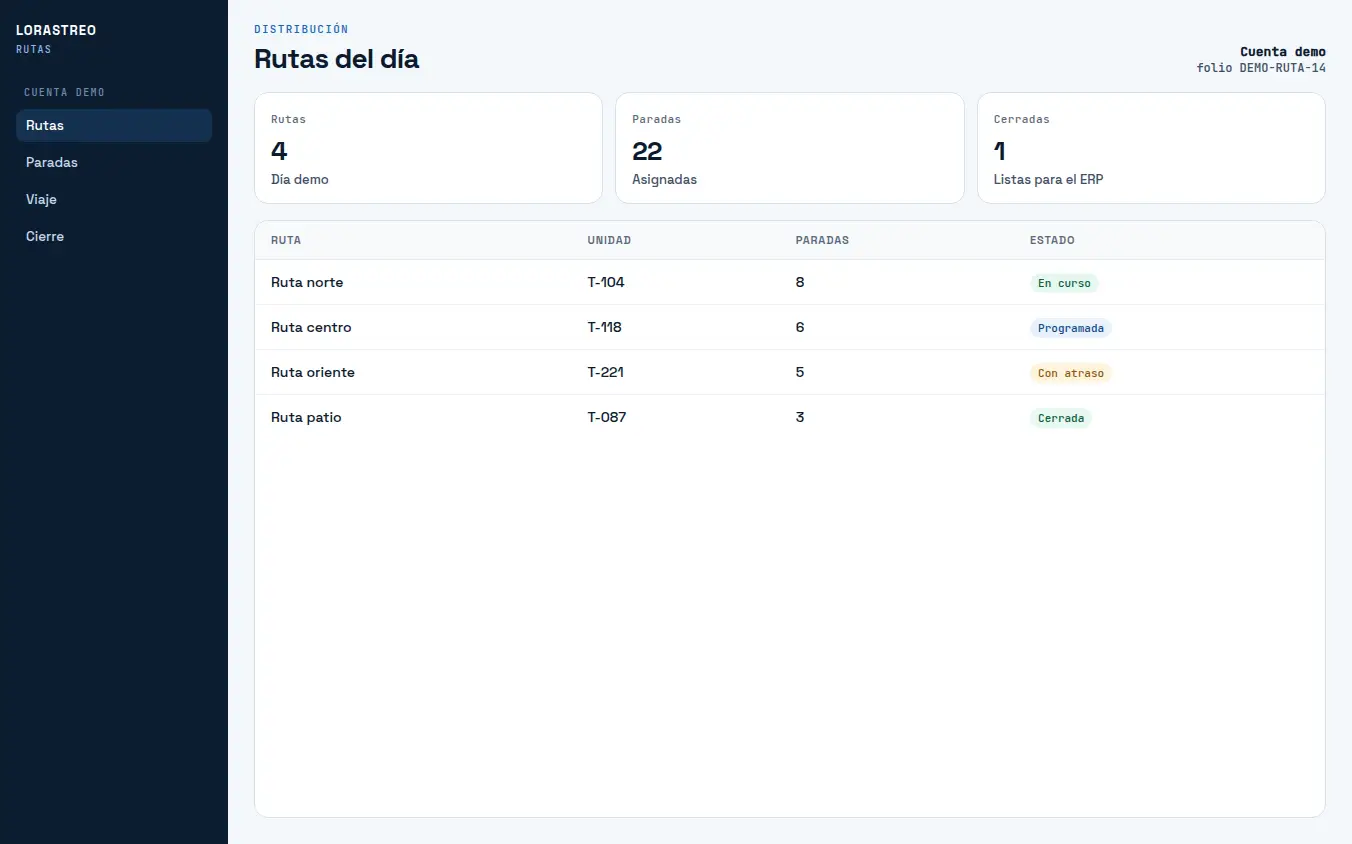Click unit T-221 in the table

coord(605,372)
